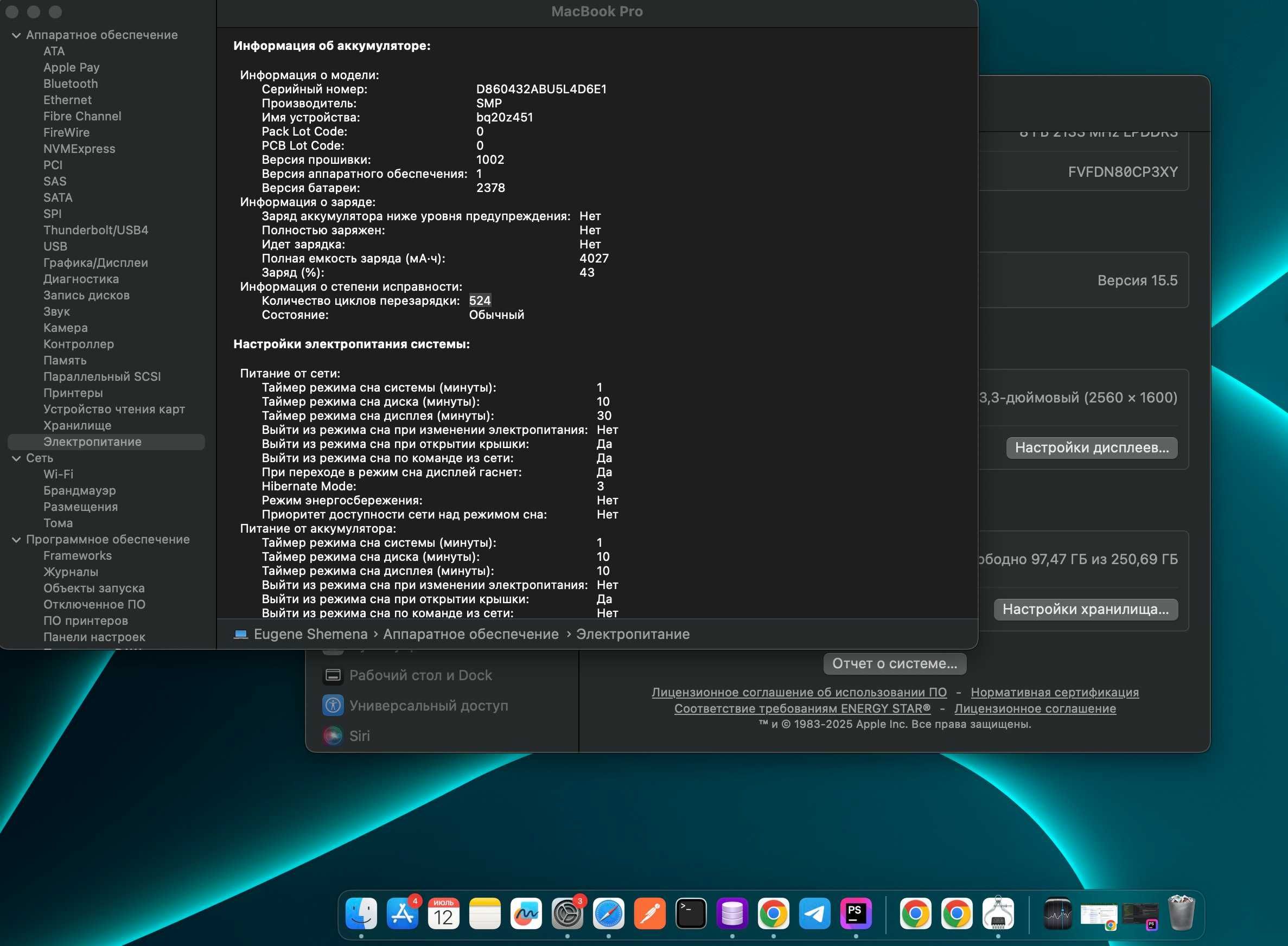Click the highlighted cycle count value 524
Screen dimensions: 1288x946
pyautogui.click(x=480, y=301)
